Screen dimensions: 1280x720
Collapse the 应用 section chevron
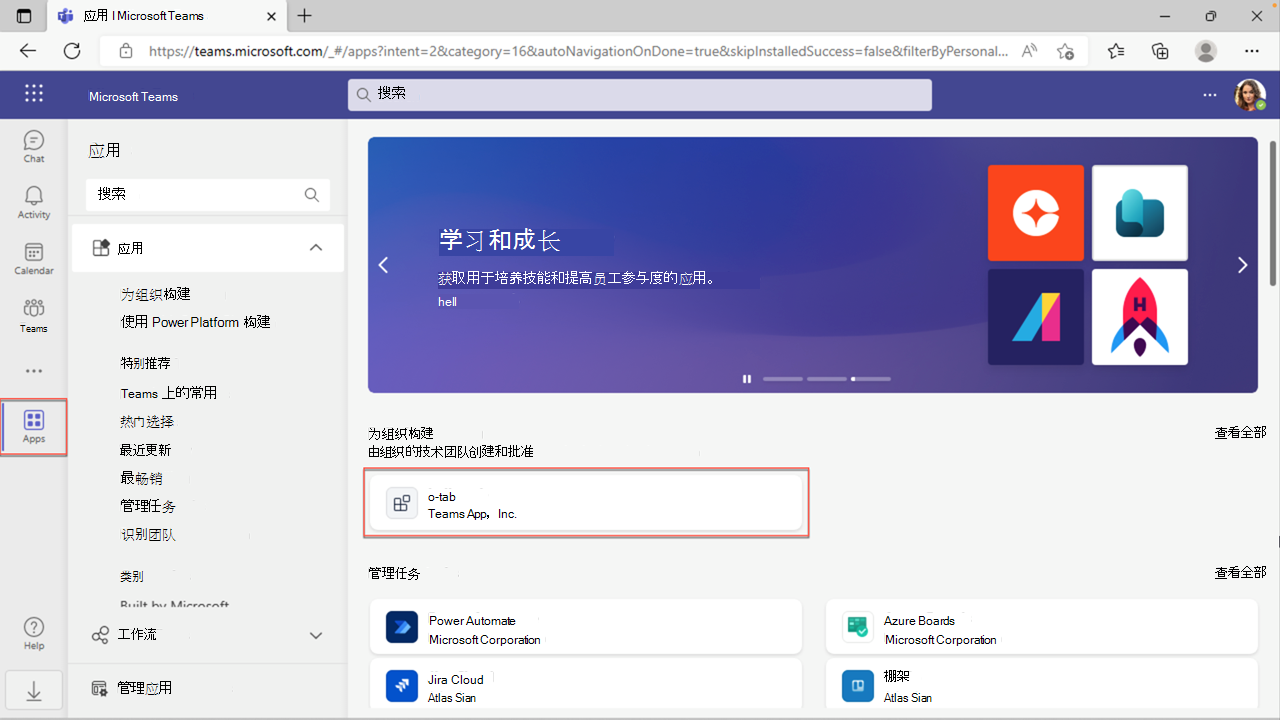316,248
